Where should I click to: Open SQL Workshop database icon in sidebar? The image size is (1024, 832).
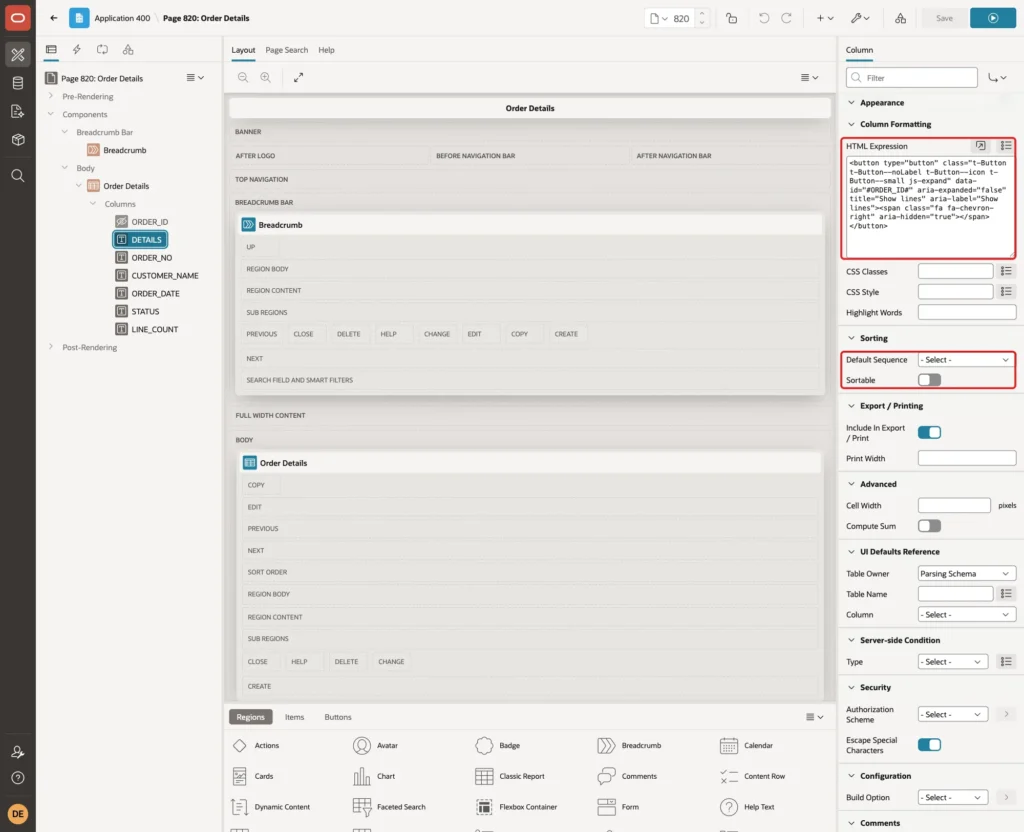coord(18,83)
